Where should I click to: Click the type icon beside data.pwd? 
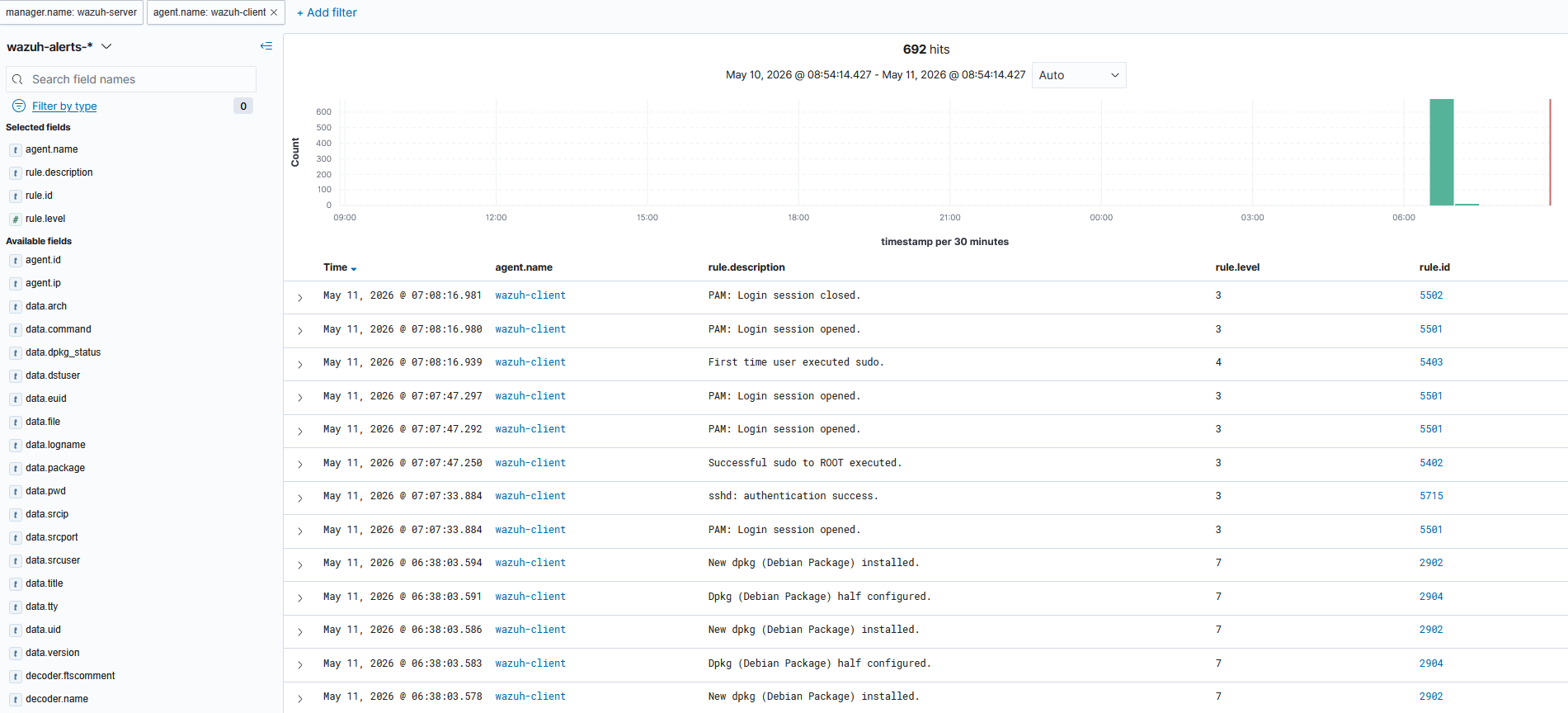point(16,492)
